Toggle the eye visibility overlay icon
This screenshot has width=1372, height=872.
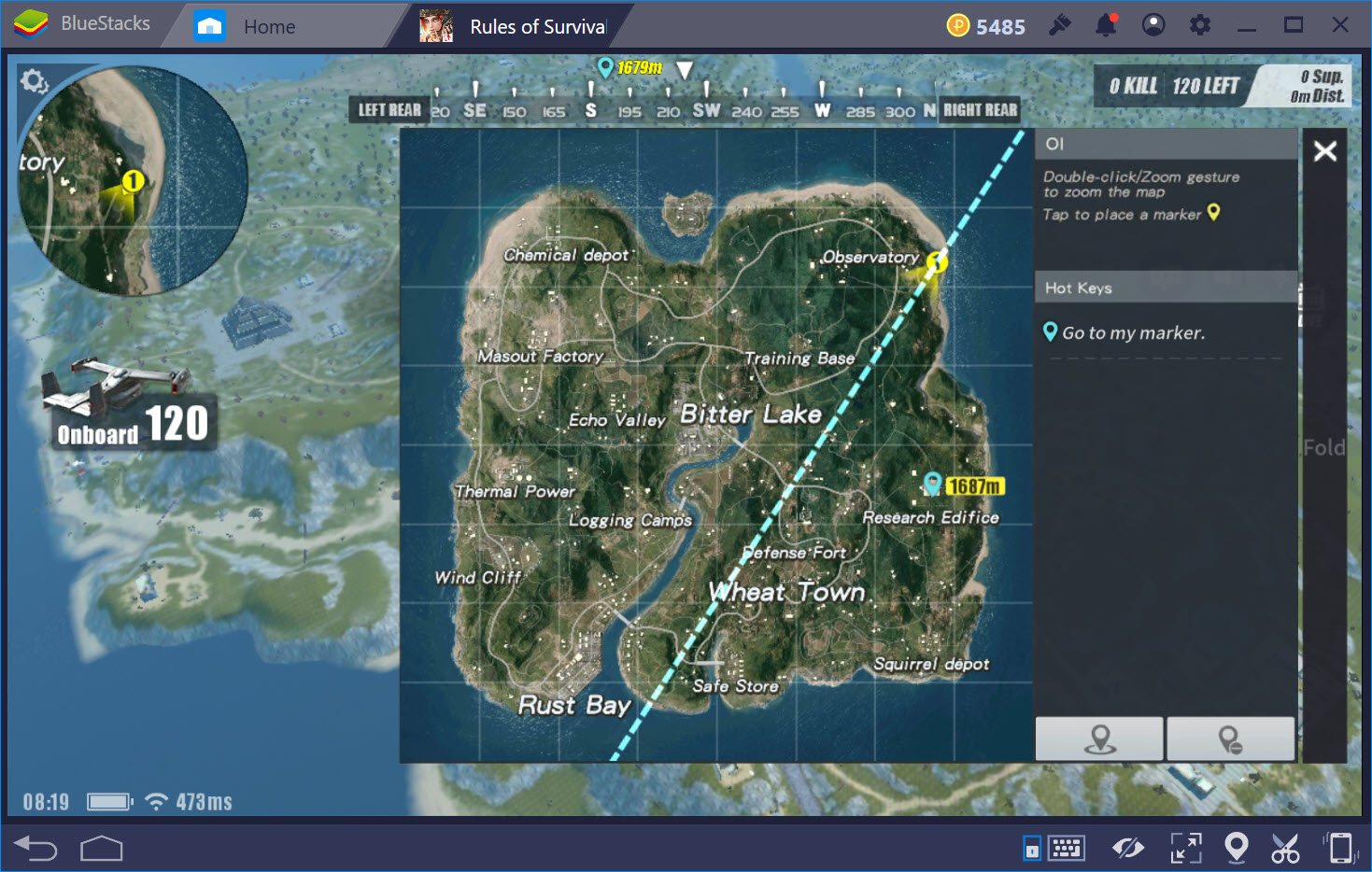1127,848
